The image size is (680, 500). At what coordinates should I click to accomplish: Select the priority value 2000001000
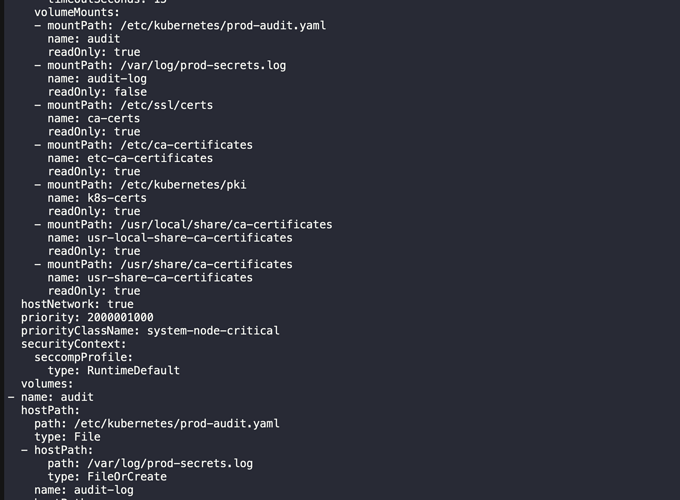(120, 317)
